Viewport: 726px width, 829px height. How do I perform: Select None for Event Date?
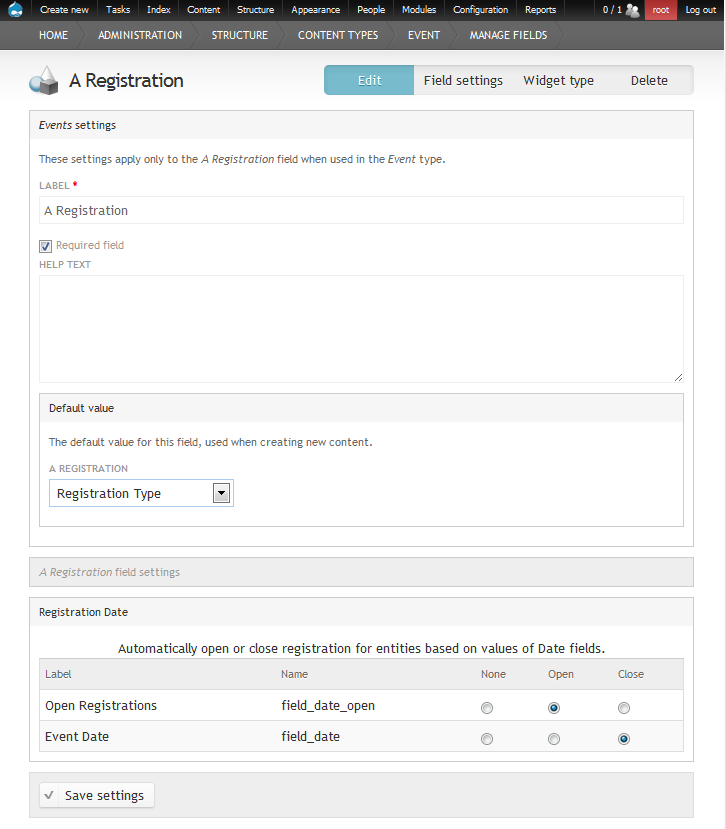(487, 739)
